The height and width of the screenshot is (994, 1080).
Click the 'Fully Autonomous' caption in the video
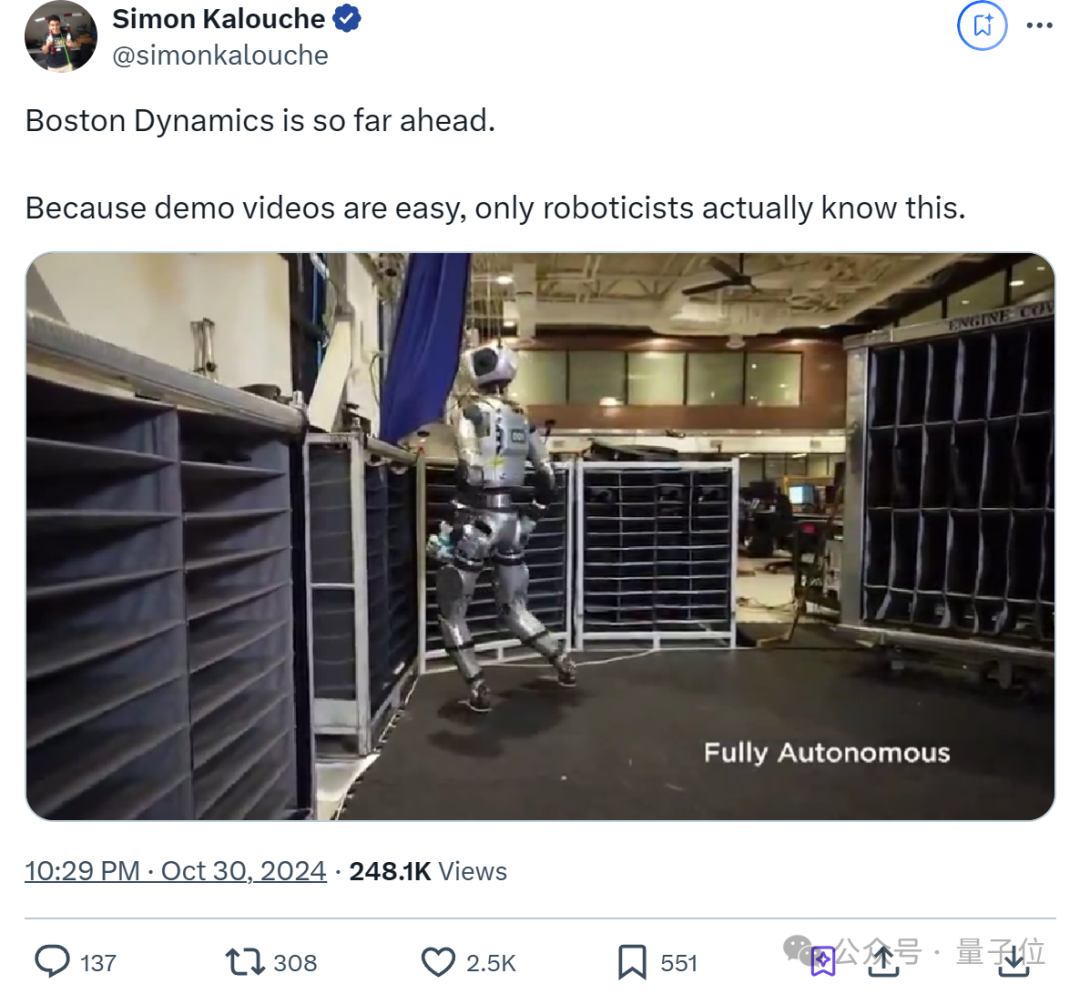pyautogui.click(x=827, y=753)
